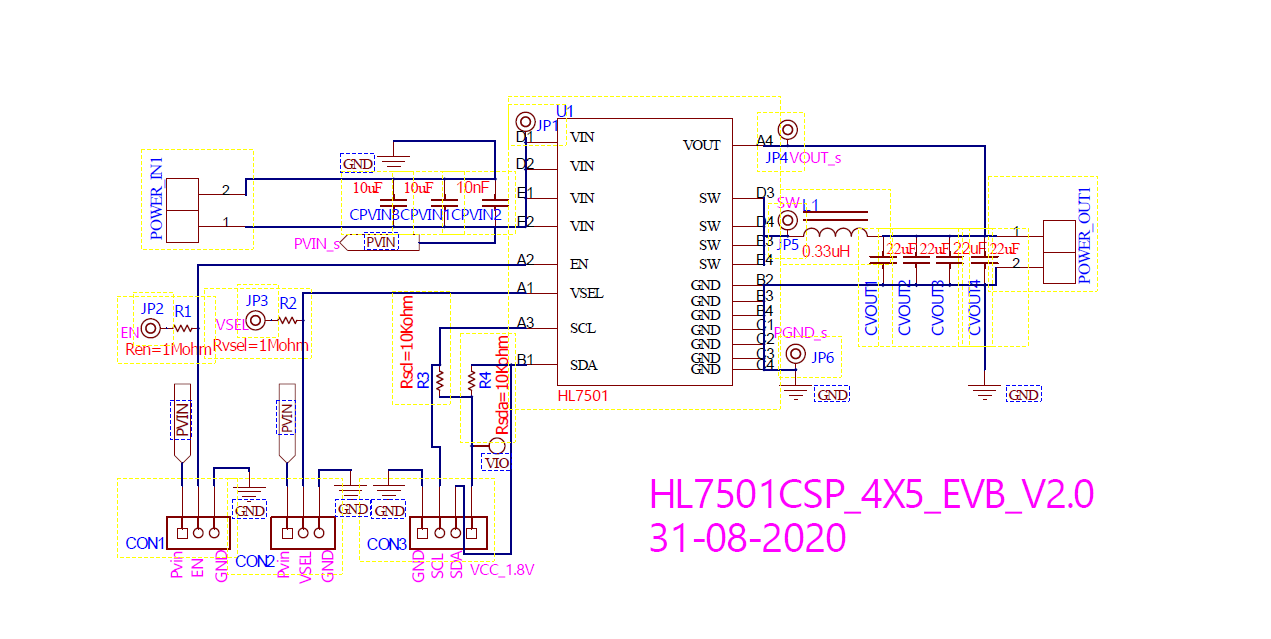
Task: Select the JP3 VSEL test point circle
Action: click(x=255, y=320)
